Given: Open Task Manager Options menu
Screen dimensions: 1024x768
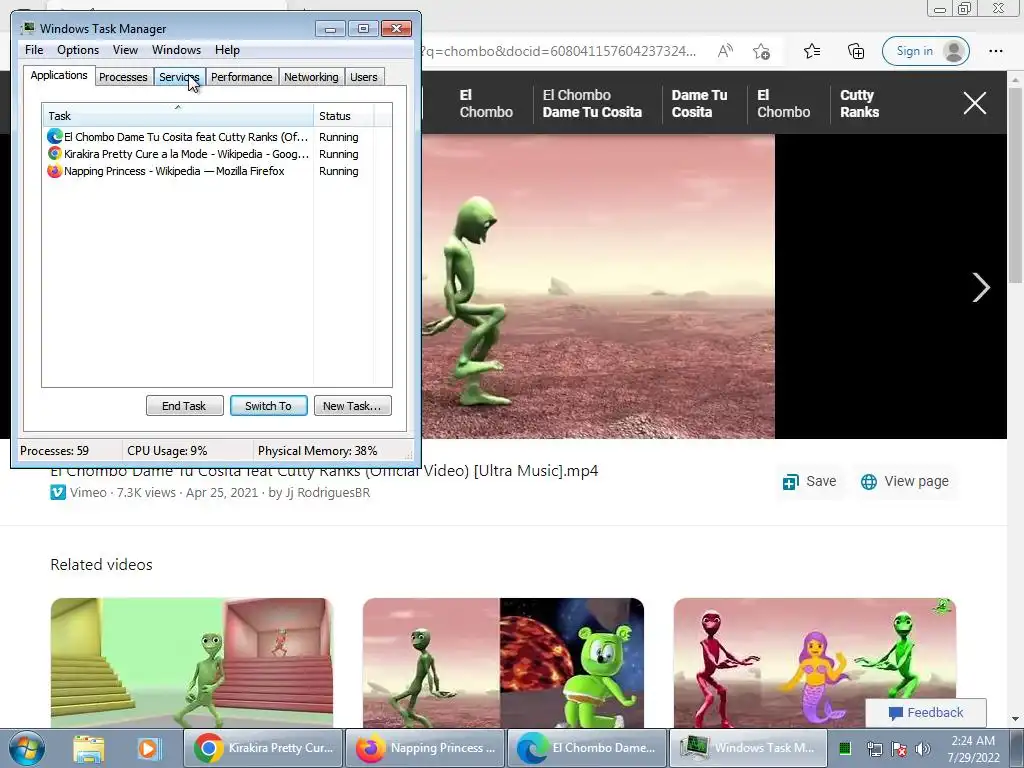Looking at the screenshot, I should coord(78,50).
